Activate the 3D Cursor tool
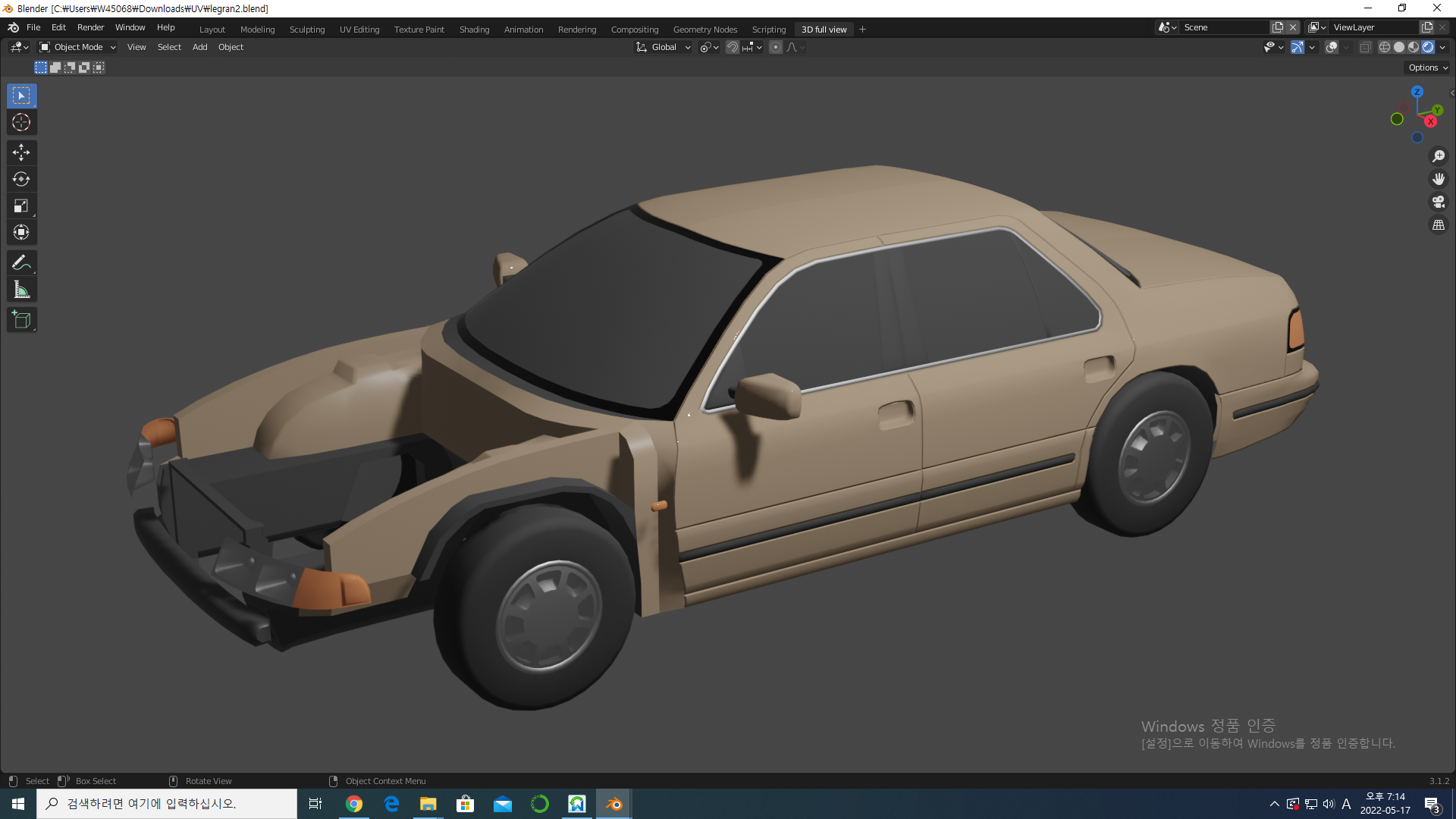The image size is (1456, 819). (21, 122)
